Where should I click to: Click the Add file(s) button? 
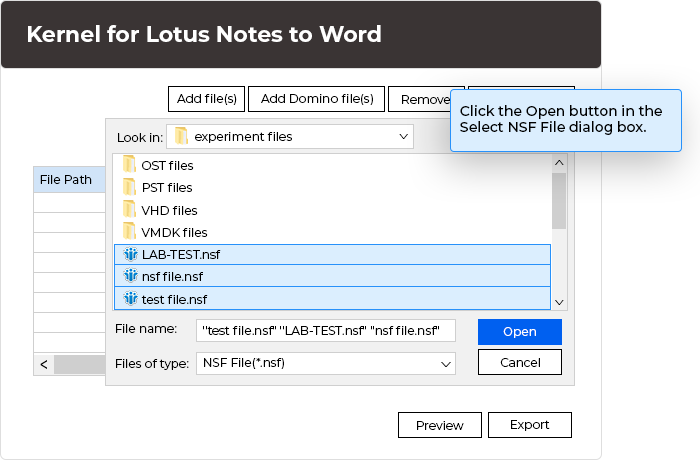click(206, 99)
